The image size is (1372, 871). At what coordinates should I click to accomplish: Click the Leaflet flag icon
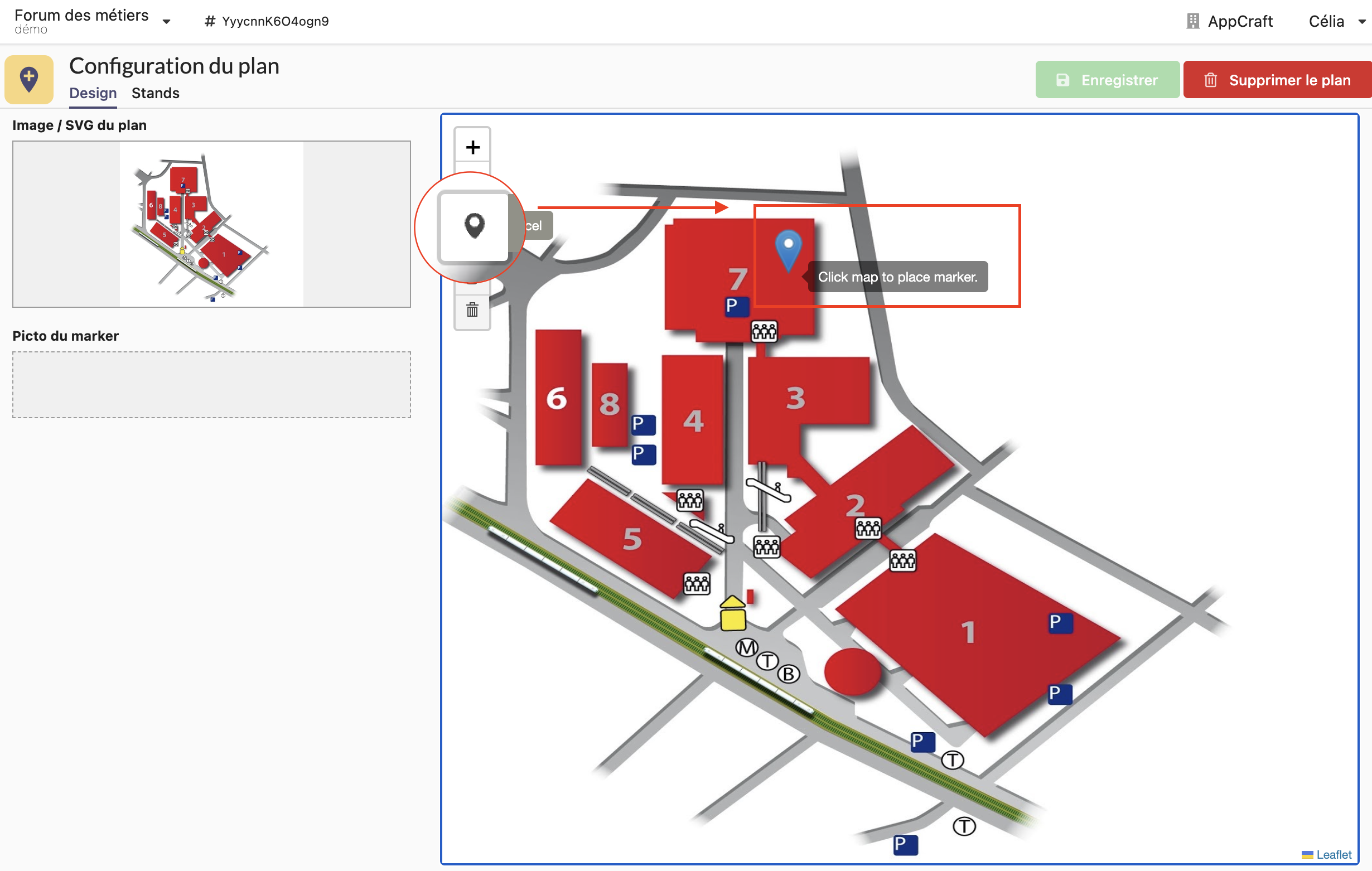point(1307,854)
